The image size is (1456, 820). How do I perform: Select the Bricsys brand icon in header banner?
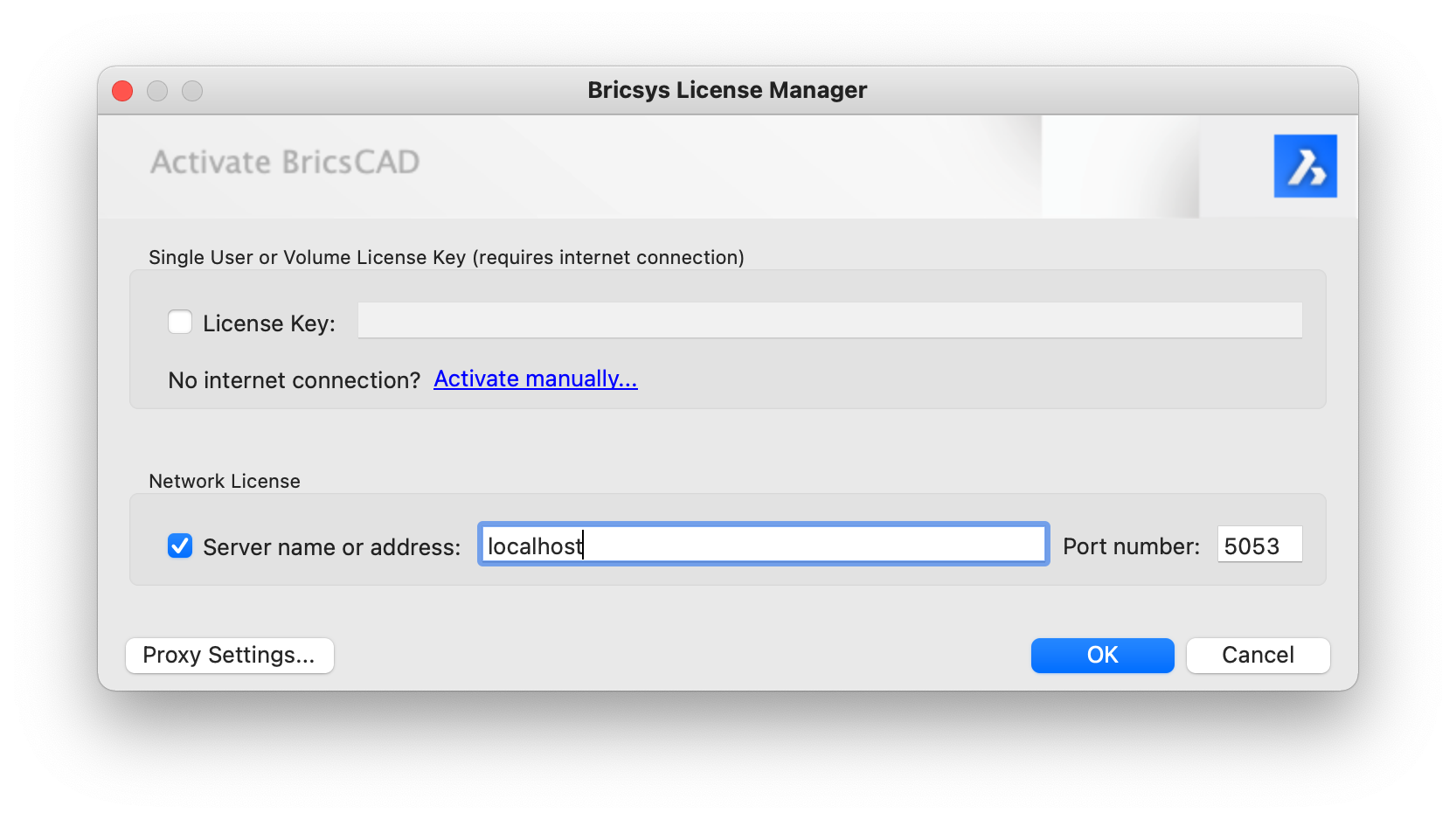1306,166
